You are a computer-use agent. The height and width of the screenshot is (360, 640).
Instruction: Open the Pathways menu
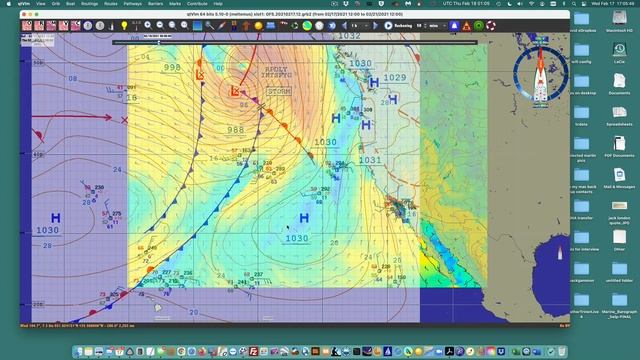133,4
